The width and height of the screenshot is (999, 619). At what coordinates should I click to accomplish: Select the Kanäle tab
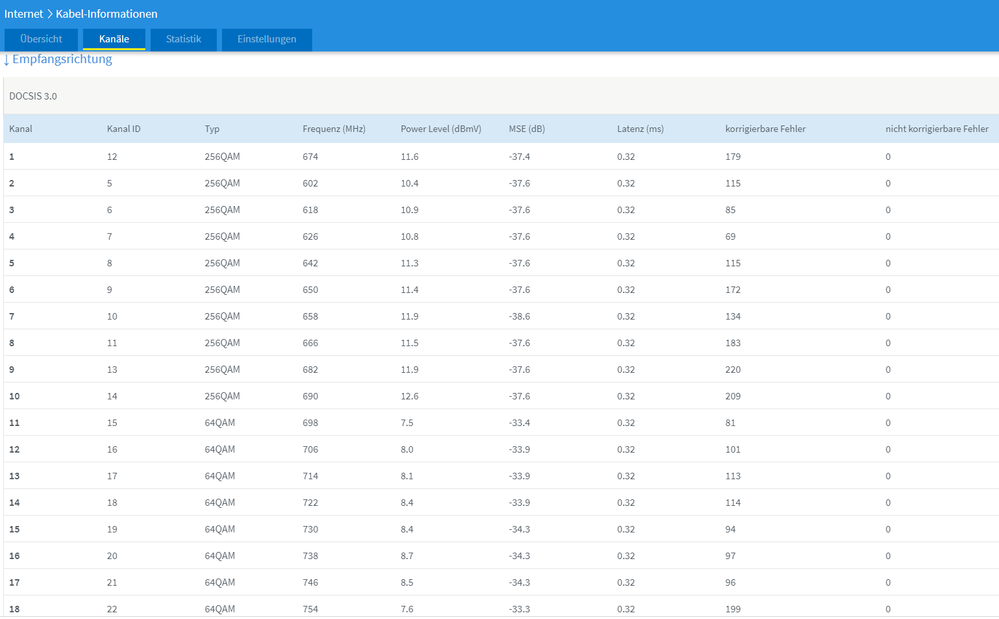(114, 39)
